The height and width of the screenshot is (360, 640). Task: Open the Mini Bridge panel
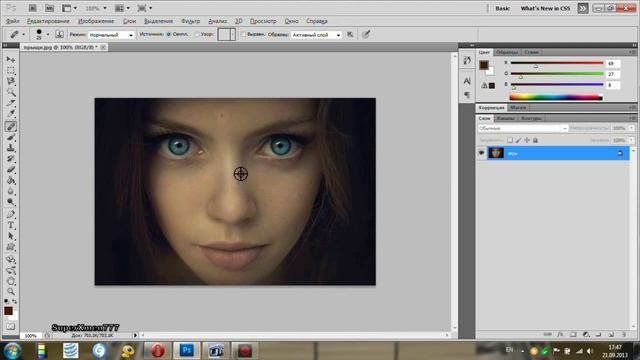(49, 8)
